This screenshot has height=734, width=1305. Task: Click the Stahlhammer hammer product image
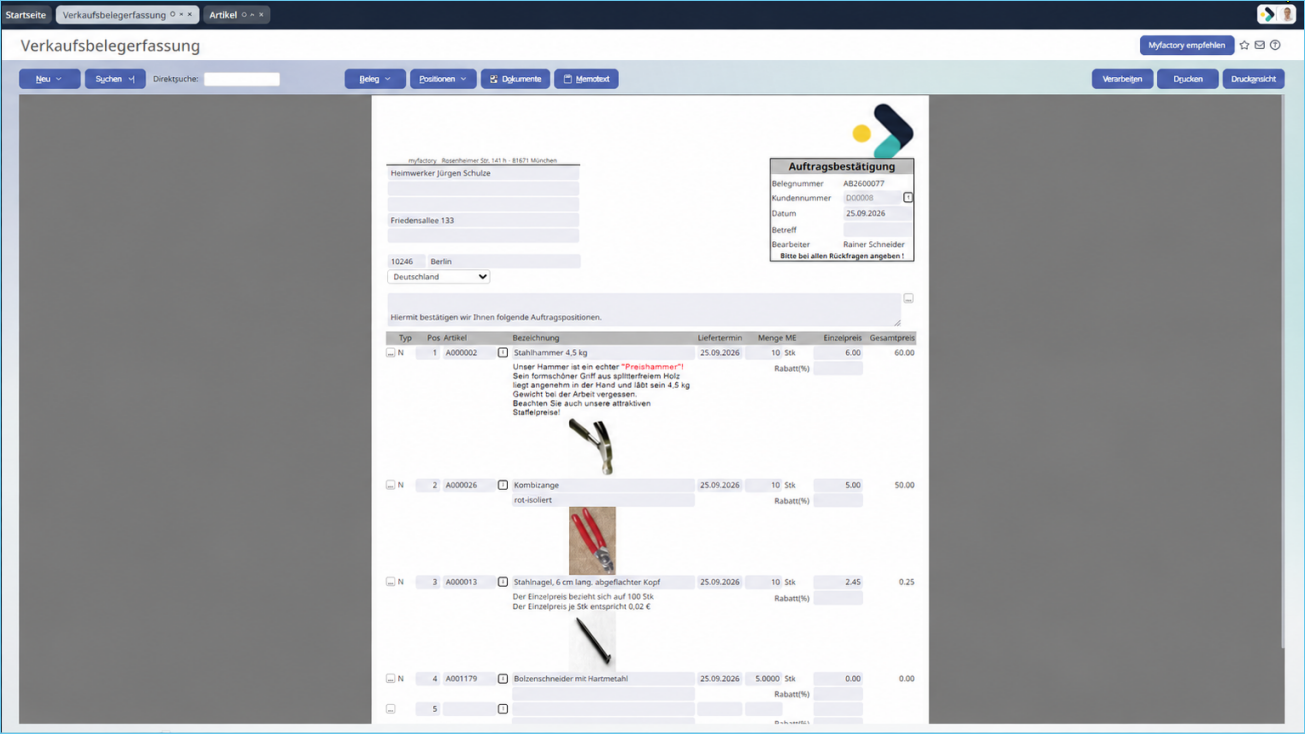click(591, 447)
